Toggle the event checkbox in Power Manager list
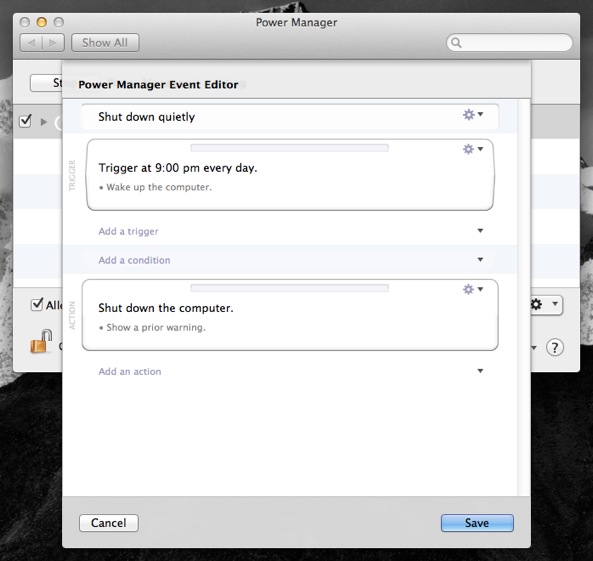This screenshot has height=561, width=593. coord(25,121)
